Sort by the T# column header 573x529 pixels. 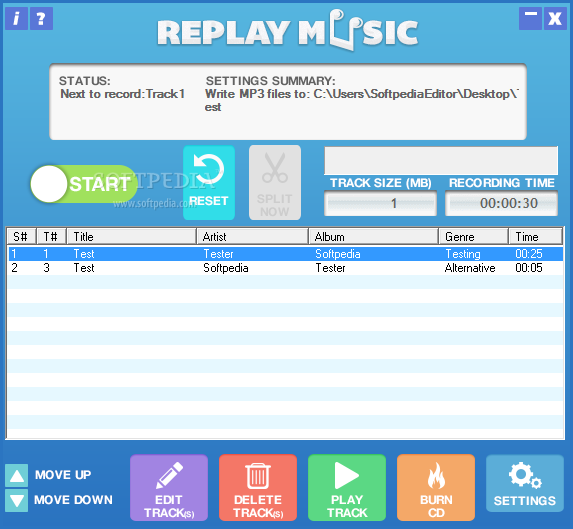51,236
